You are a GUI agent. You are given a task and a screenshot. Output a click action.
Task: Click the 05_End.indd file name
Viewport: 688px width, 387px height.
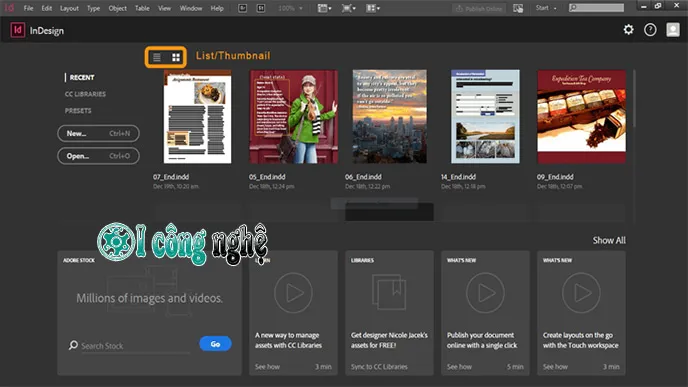coord(267,177)
